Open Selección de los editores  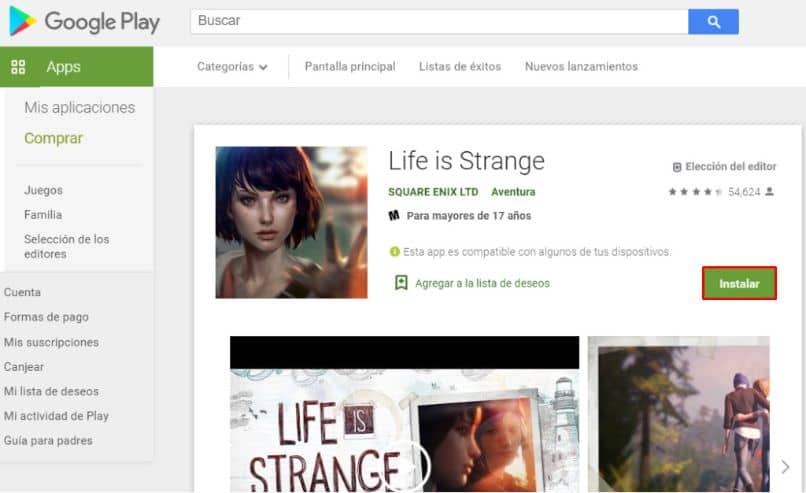pos(66,246)
